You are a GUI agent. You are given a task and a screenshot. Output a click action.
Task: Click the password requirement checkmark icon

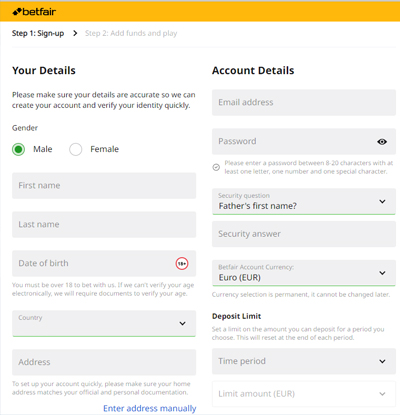216,167
